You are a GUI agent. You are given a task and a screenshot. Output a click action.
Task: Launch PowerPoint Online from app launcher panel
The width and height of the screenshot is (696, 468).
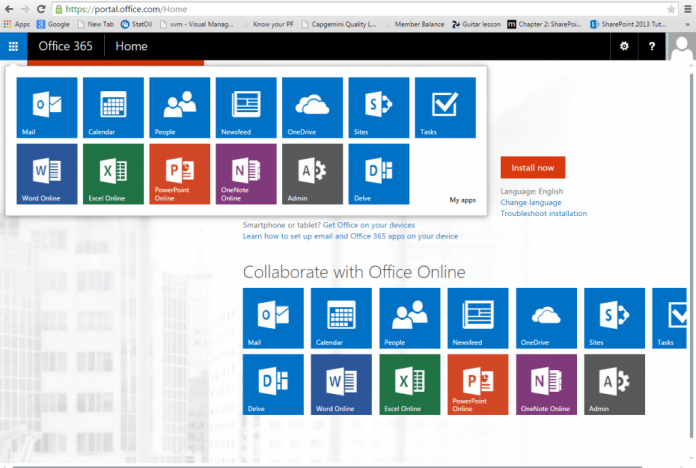pos(180,174)
